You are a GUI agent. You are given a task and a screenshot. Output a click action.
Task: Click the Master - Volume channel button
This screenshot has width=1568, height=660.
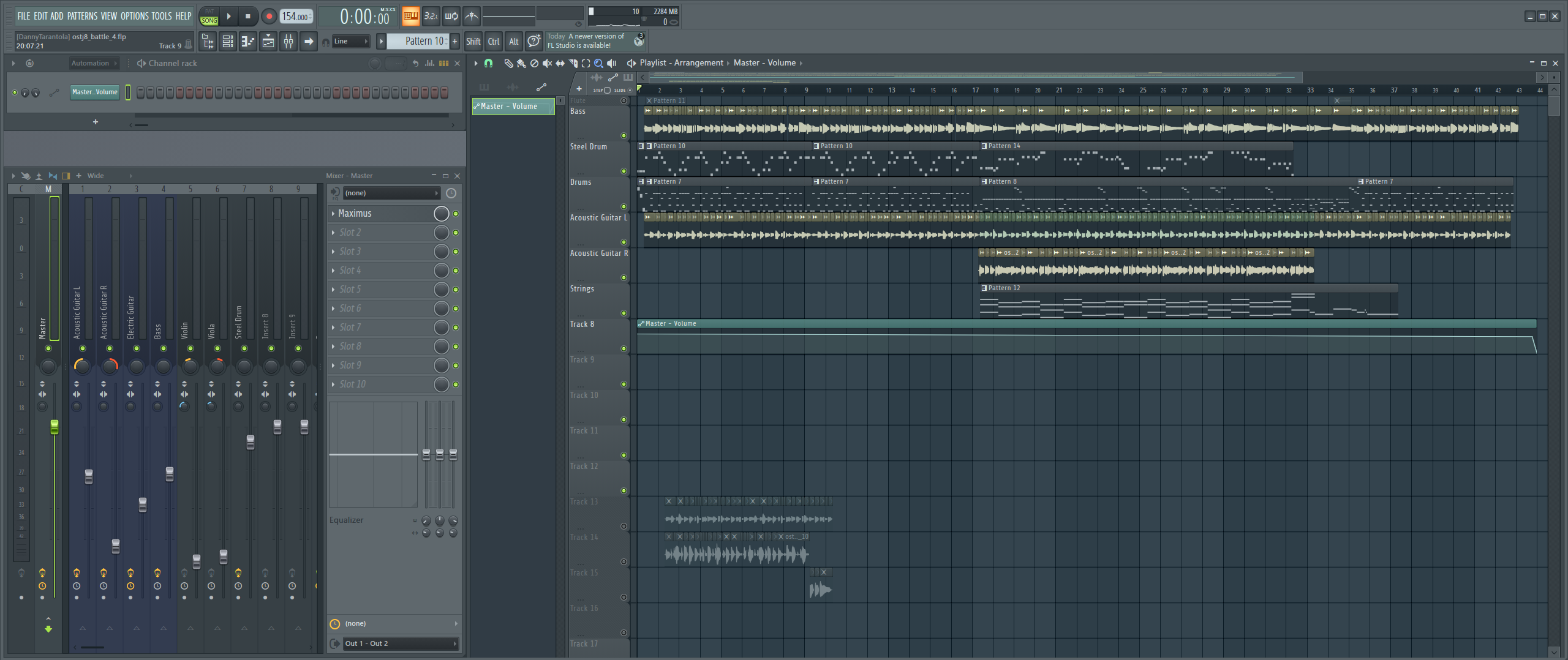coord(95,92)
